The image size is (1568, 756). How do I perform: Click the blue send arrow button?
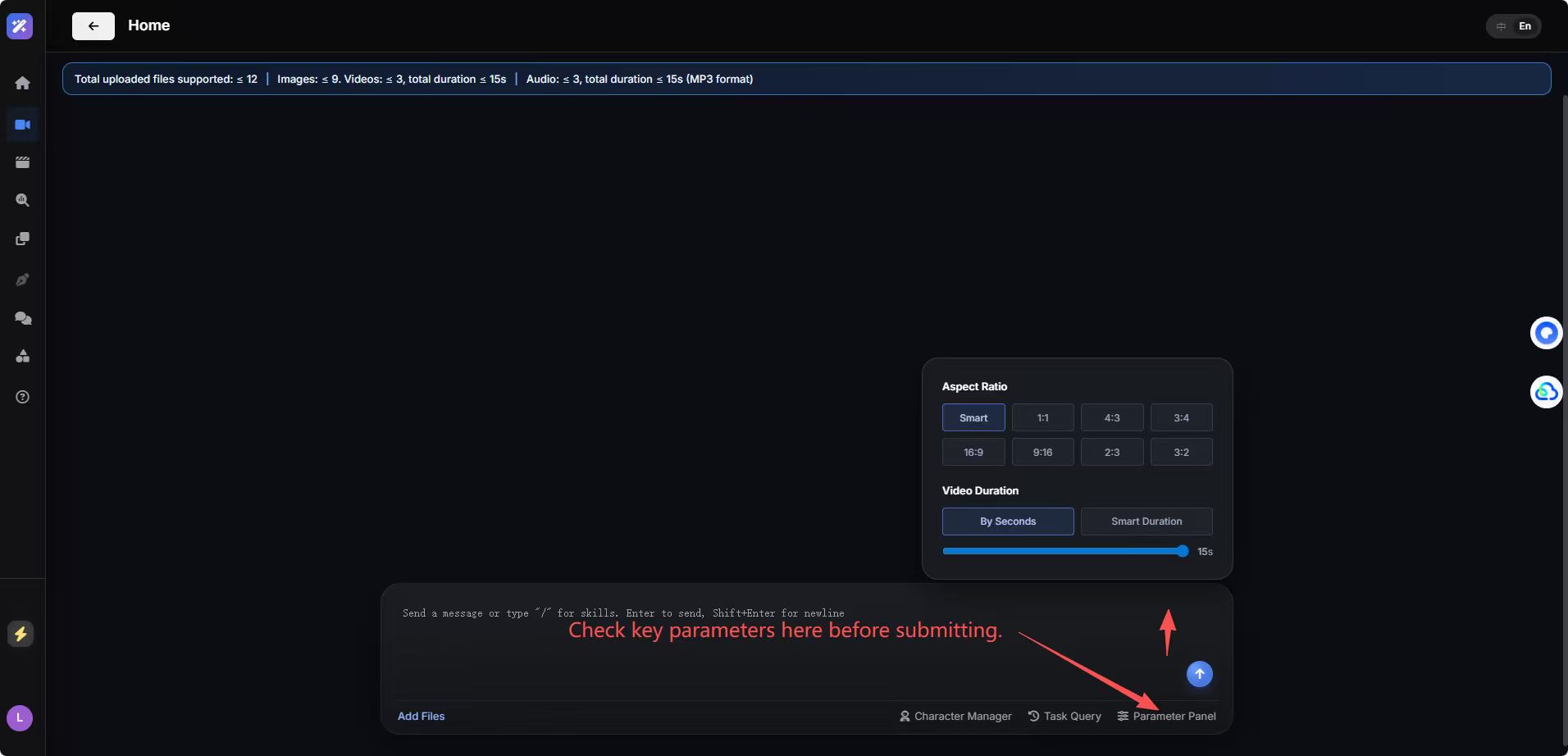click(1200, 674)
